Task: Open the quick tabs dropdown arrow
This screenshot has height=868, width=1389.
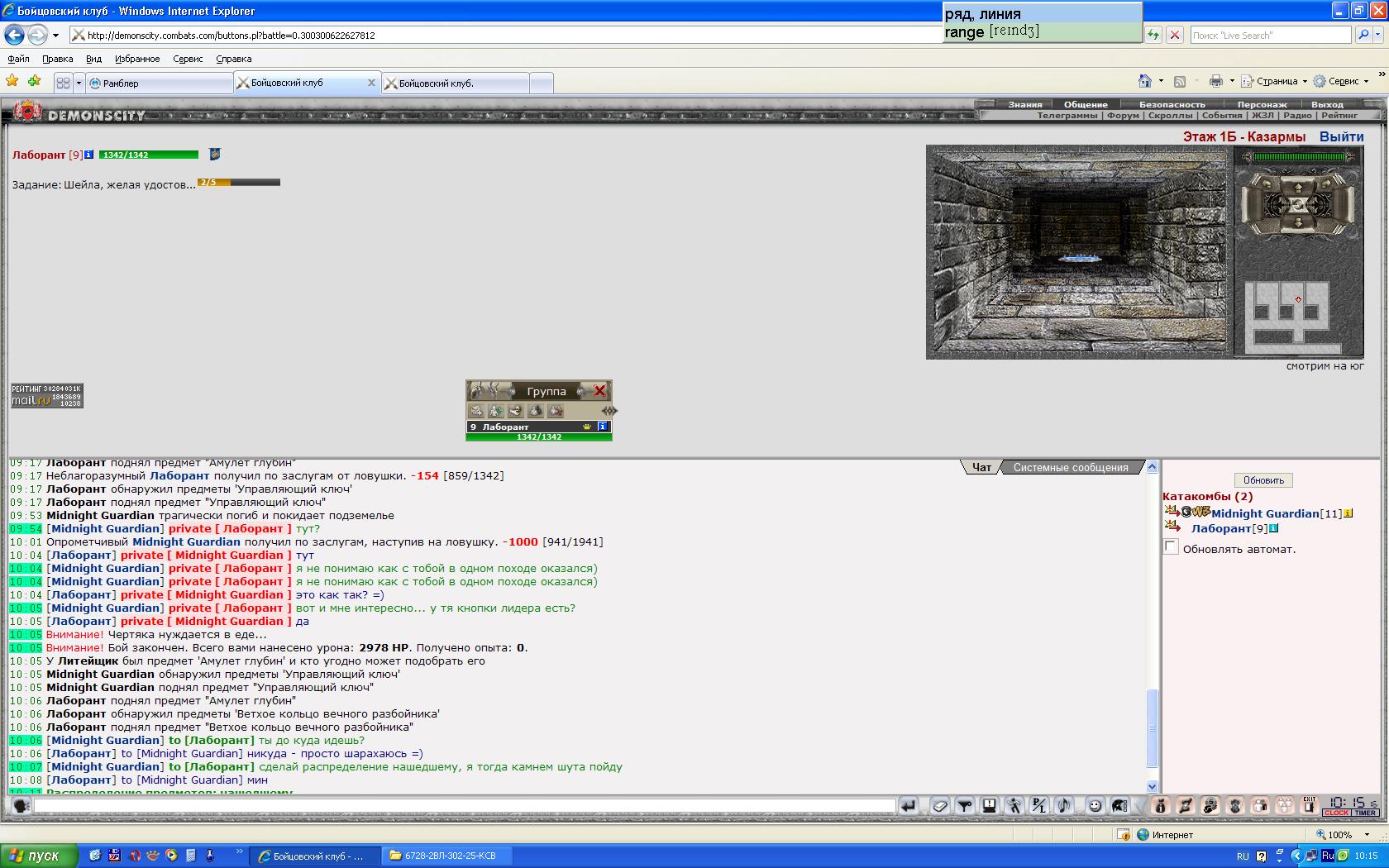Action: tap(79, 83)
